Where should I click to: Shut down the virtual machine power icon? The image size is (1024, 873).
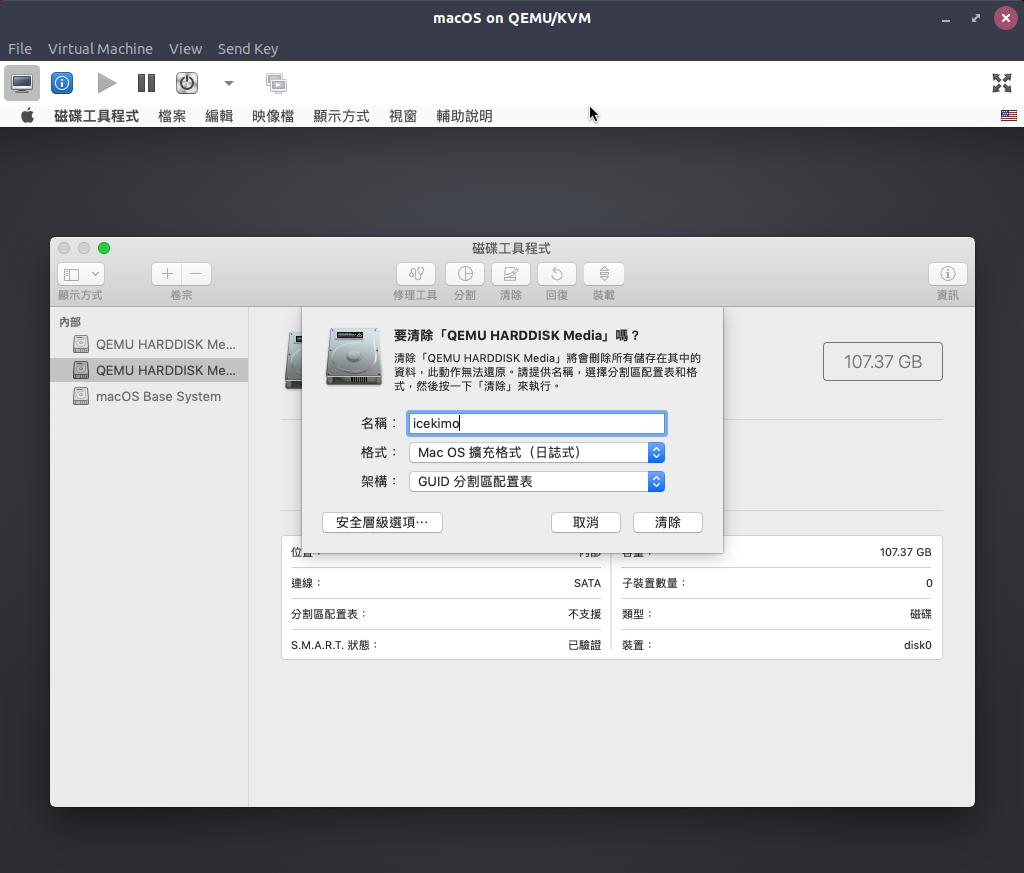point(187,83)
